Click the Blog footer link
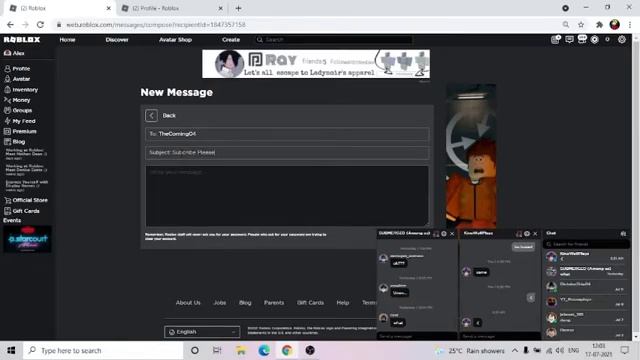640x360 pixels. click(x=245, y=302)
